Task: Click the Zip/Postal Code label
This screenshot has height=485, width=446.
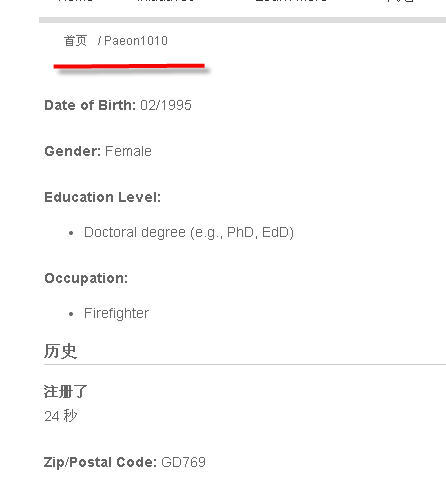Action: click(100, 462)
